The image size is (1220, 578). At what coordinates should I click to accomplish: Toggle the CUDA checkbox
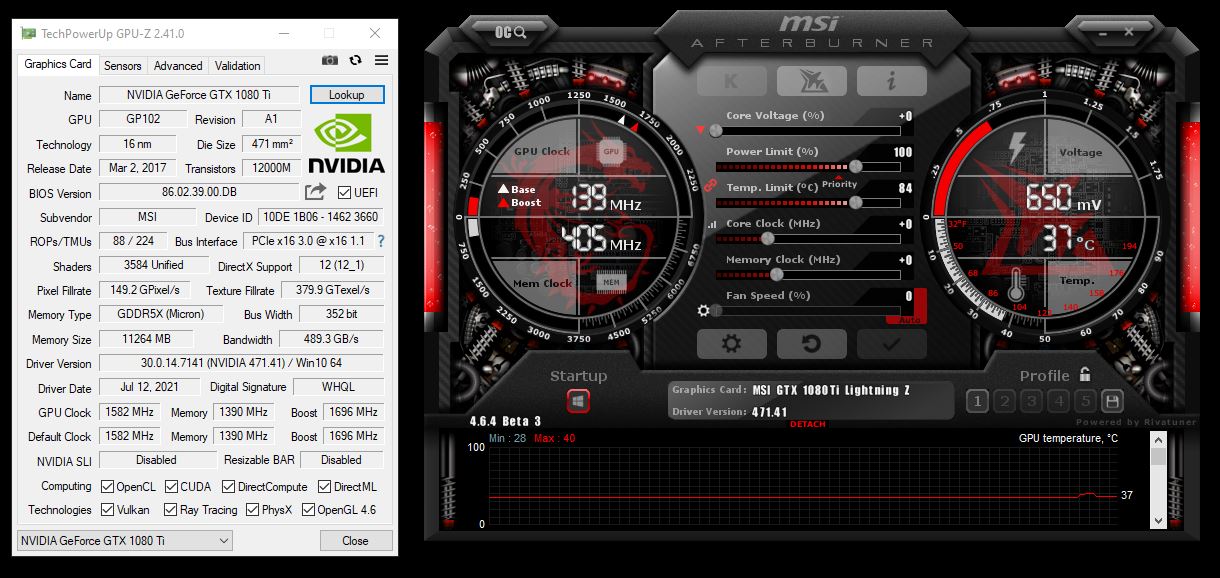click(171, 487)
